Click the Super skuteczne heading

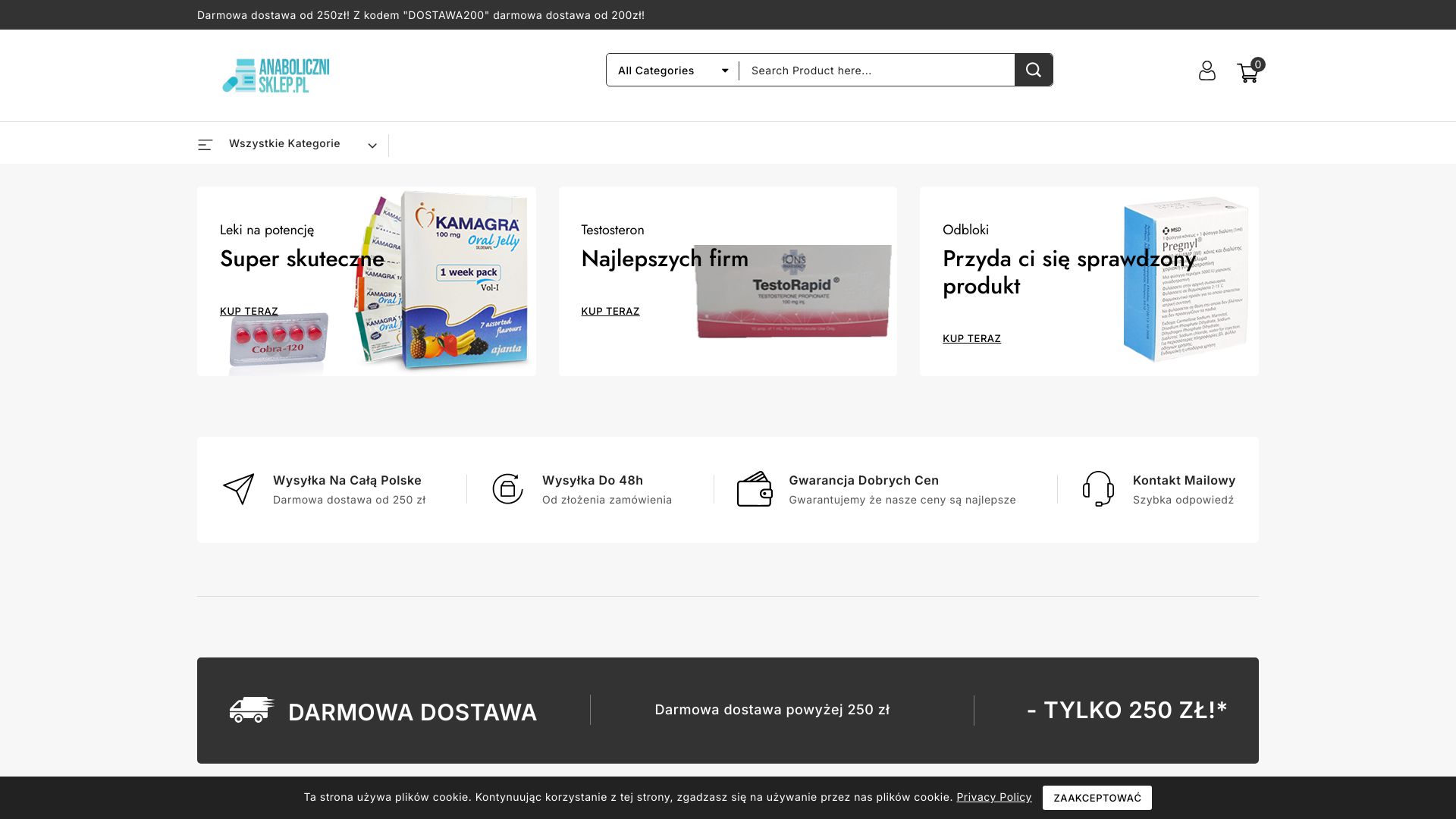[x=302, y=259]
